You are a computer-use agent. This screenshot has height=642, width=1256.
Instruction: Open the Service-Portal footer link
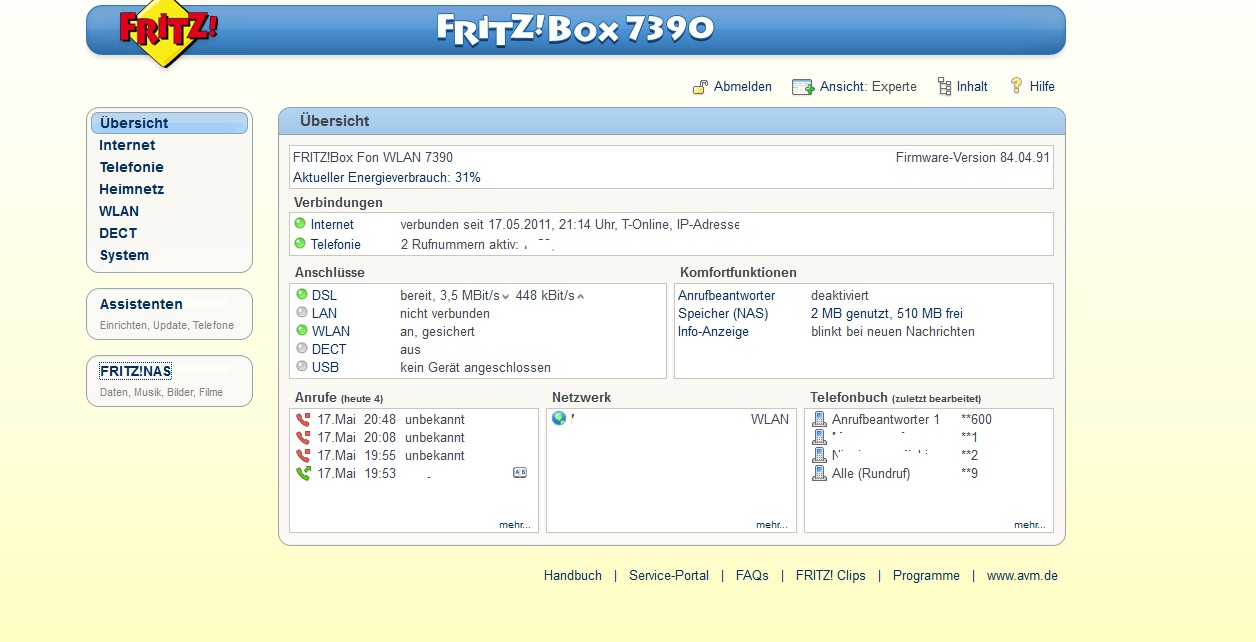click(669, 575)
